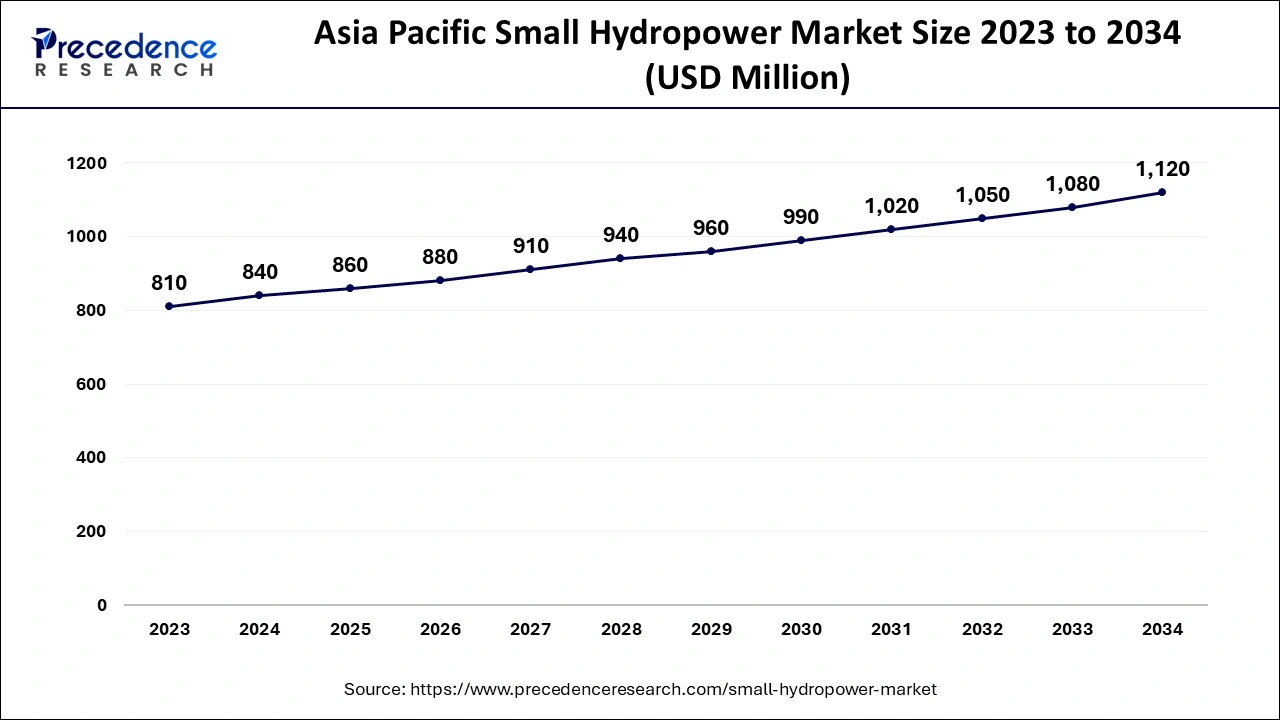
Task: Click the chart title text
Action: tap(747, 54)
